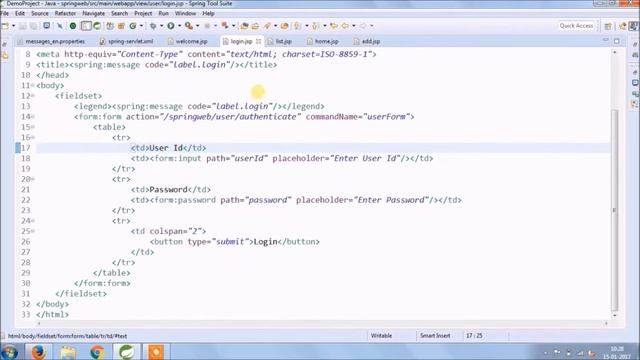Click the green G toolbar icon
The width and height of the screenshot is (640, 360).
(133, 26)
